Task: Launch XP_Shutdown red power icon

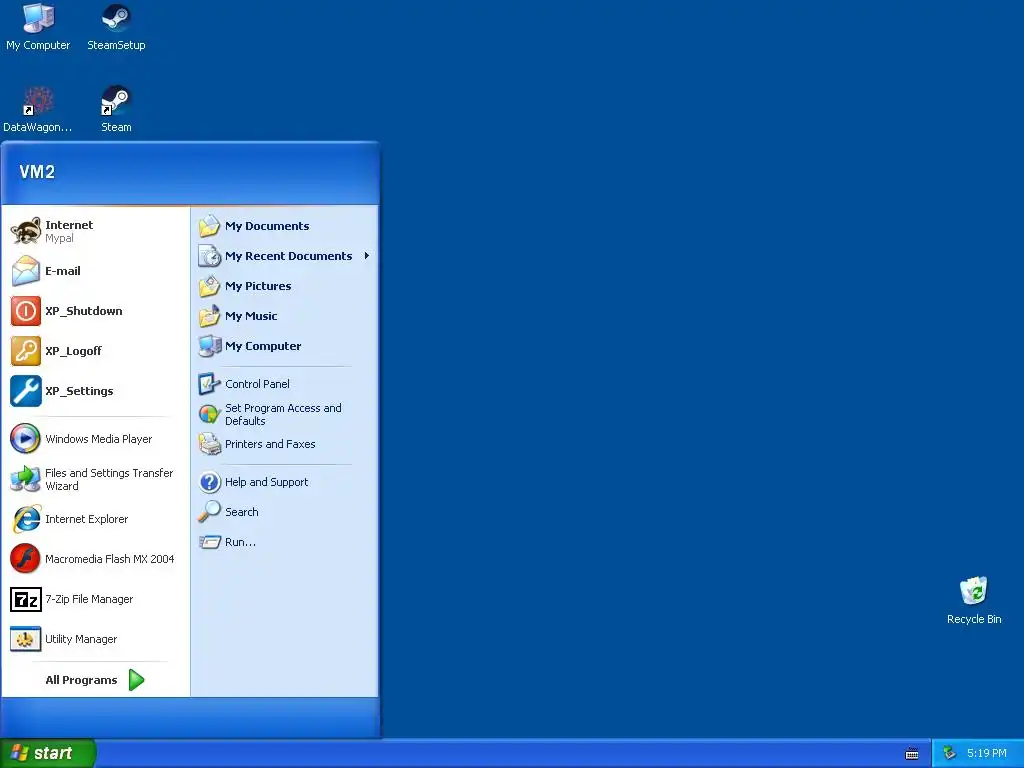Action: click(x=25, y=311)
